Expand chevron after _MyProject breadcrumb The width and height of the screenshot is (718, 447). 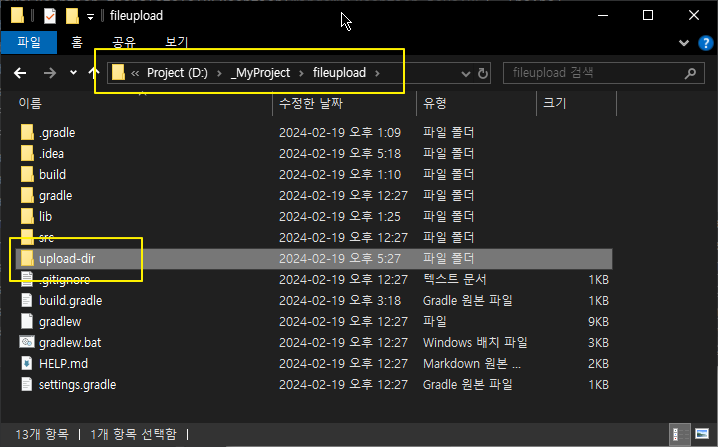coord(301,73)
